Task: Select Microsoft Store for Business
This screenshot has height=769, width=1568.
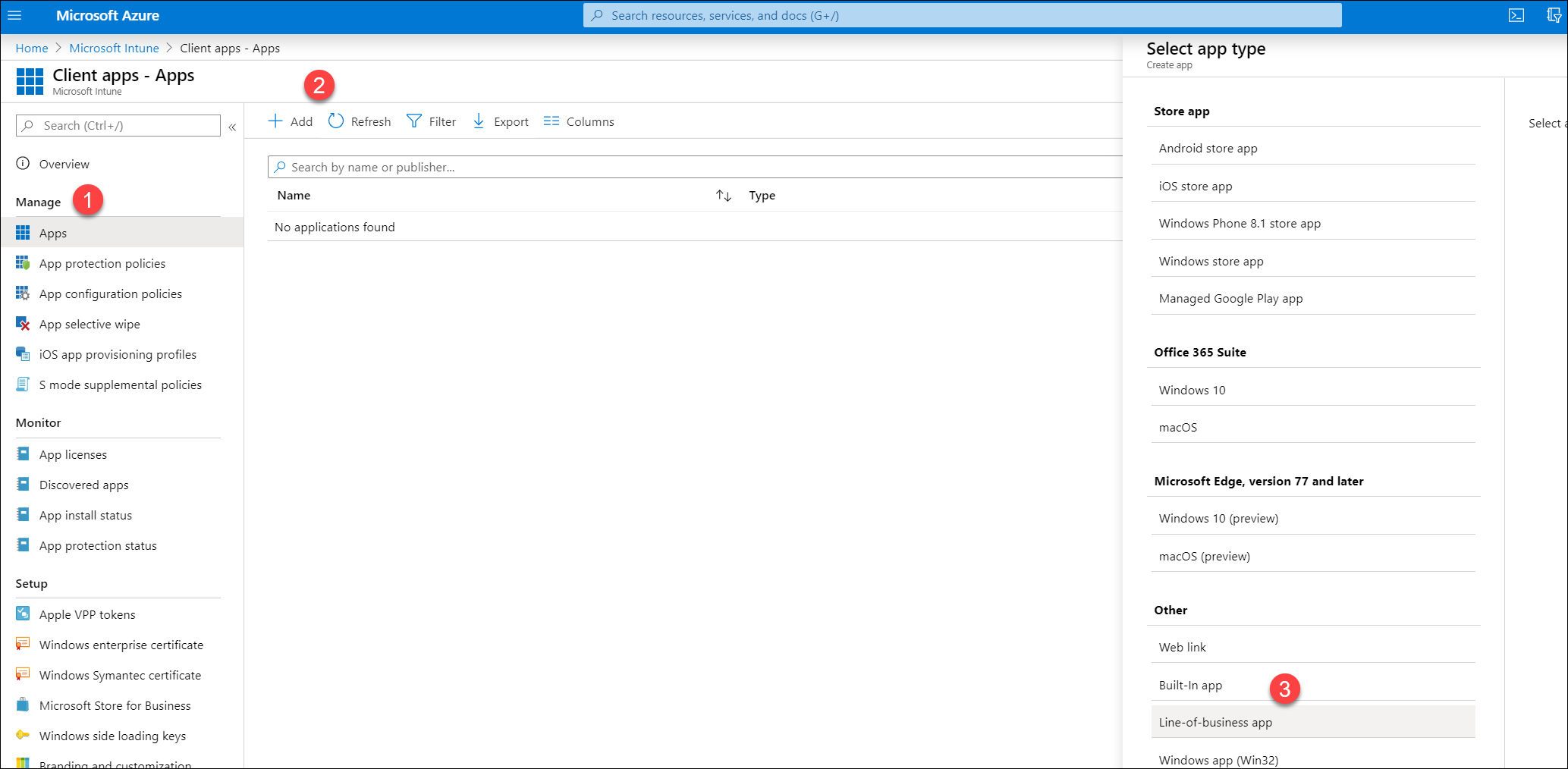Action: pyautogui.click(x=115, y=705)
